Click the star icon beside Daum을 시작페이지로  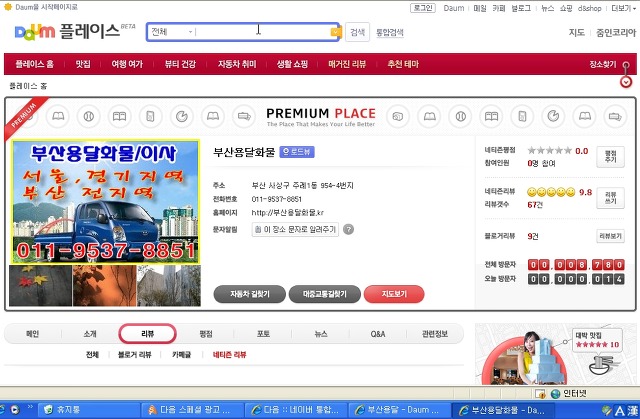click(8, 7)
